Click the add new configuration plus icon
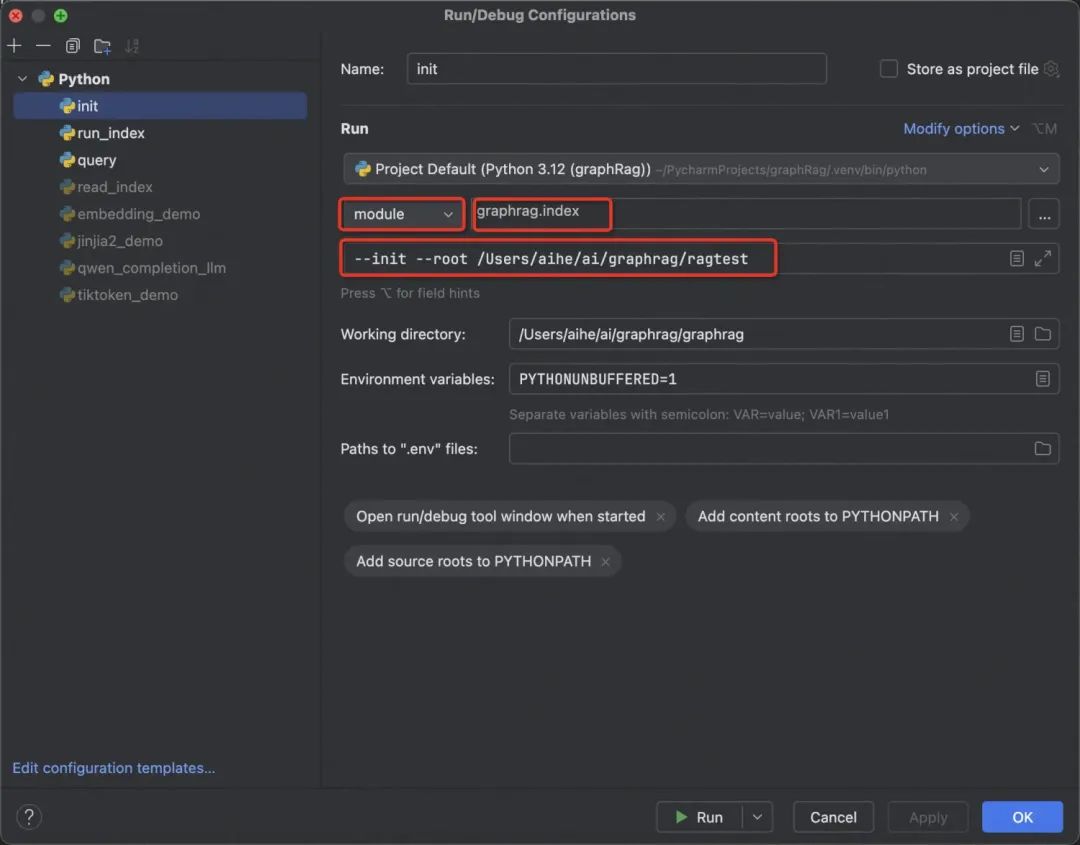Image resolution: width=1080 pixels, height=845 pixels. (x=14, y=46)
